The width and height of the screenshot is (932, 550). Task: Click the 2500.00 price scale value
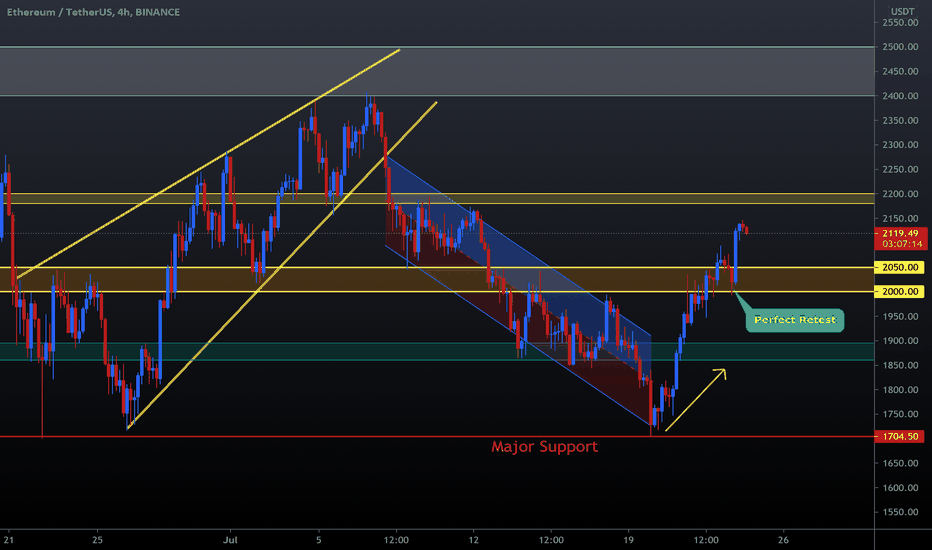tap(900, 47)
